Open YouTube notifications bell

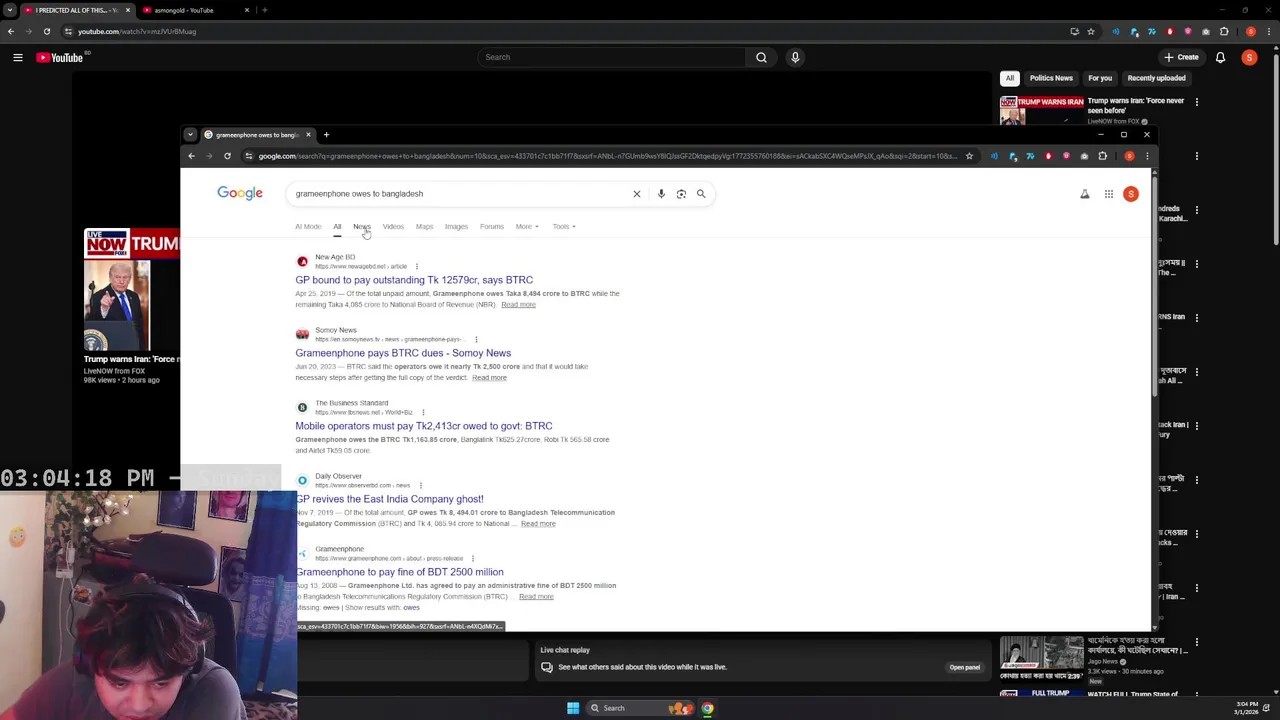point(1220,58)
